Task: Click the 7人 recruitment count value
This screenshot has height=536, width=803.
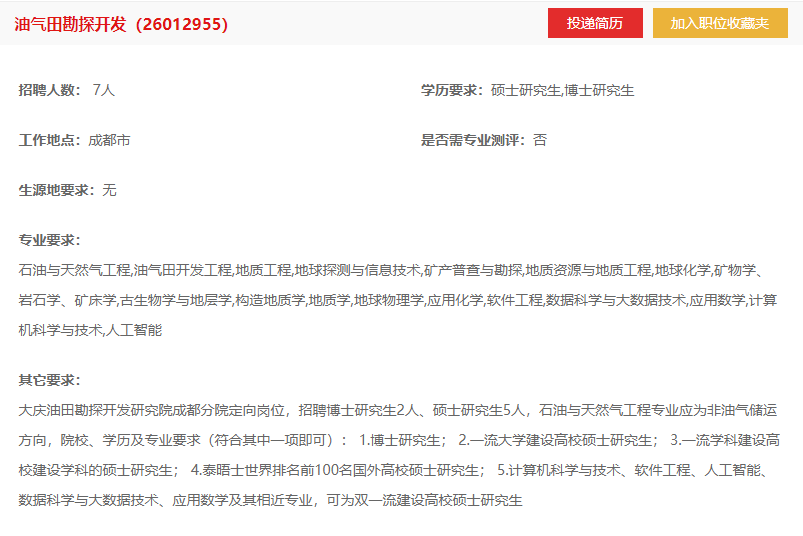Action: 104,90
